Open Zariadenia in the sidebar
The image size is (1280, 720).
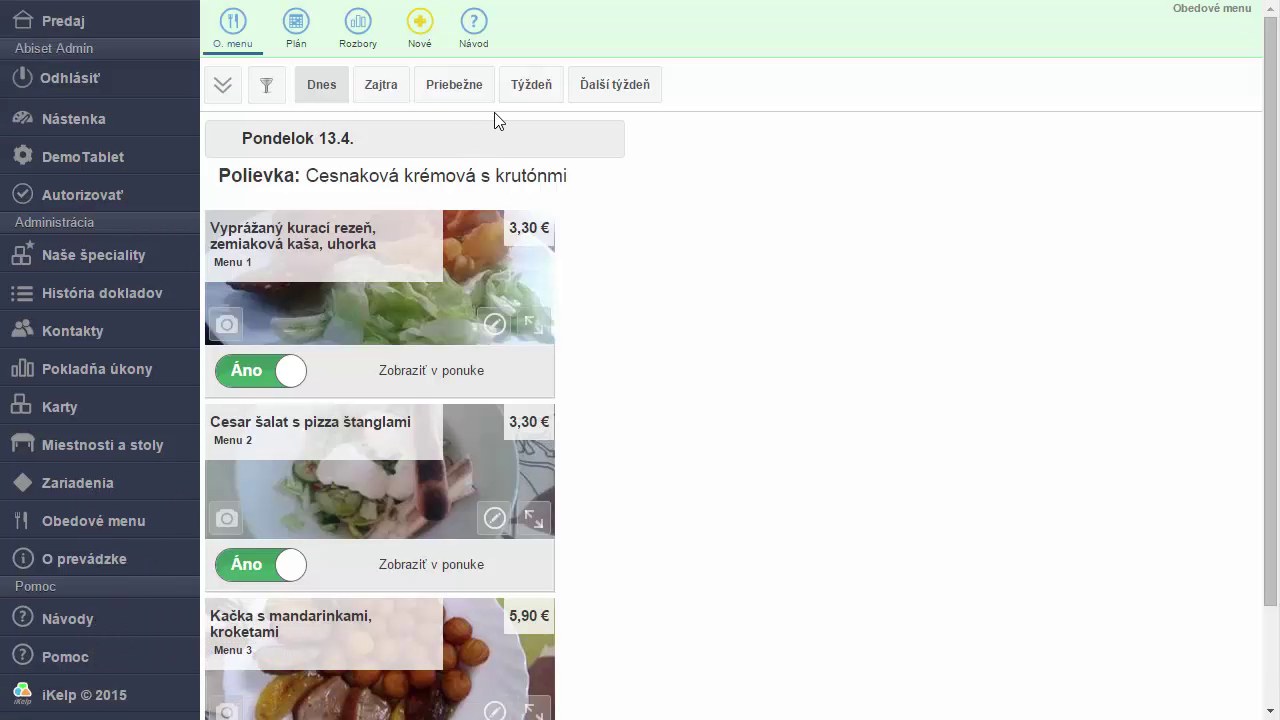[100, 482]
